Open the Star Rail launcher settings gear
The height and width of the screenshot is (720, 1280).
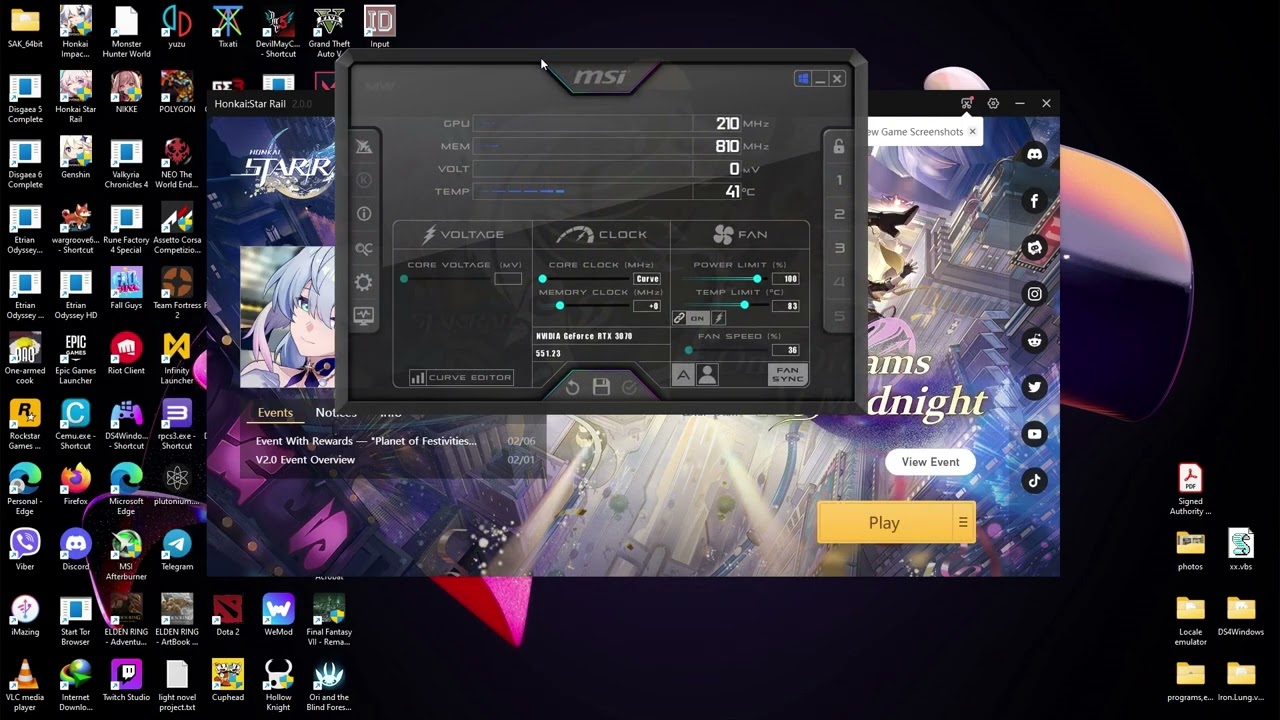[993, 103]
